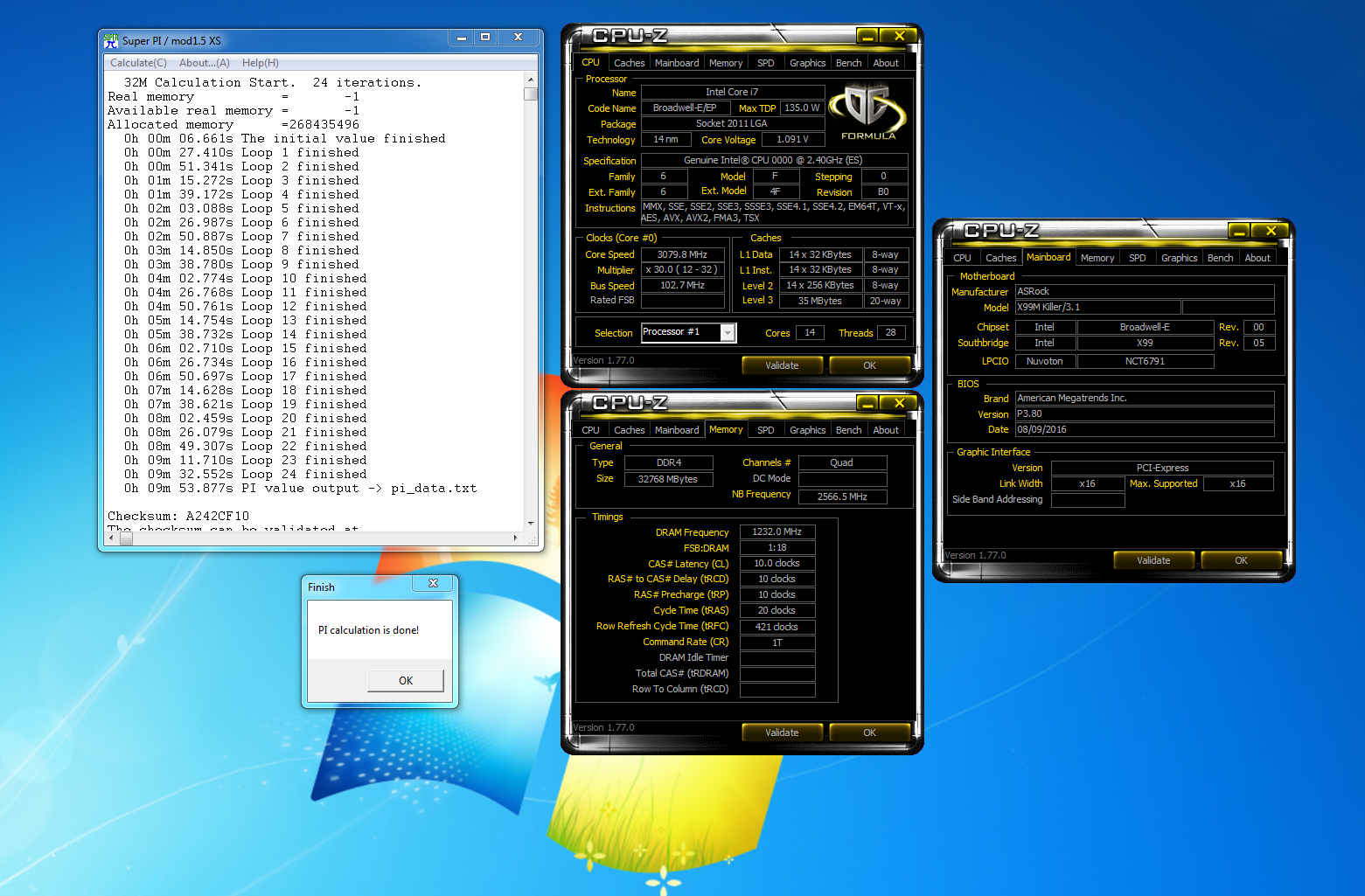
Task: Click the Loop 24 finished line in Super PI
Action: pyautogui.click(x=245, y=474)
